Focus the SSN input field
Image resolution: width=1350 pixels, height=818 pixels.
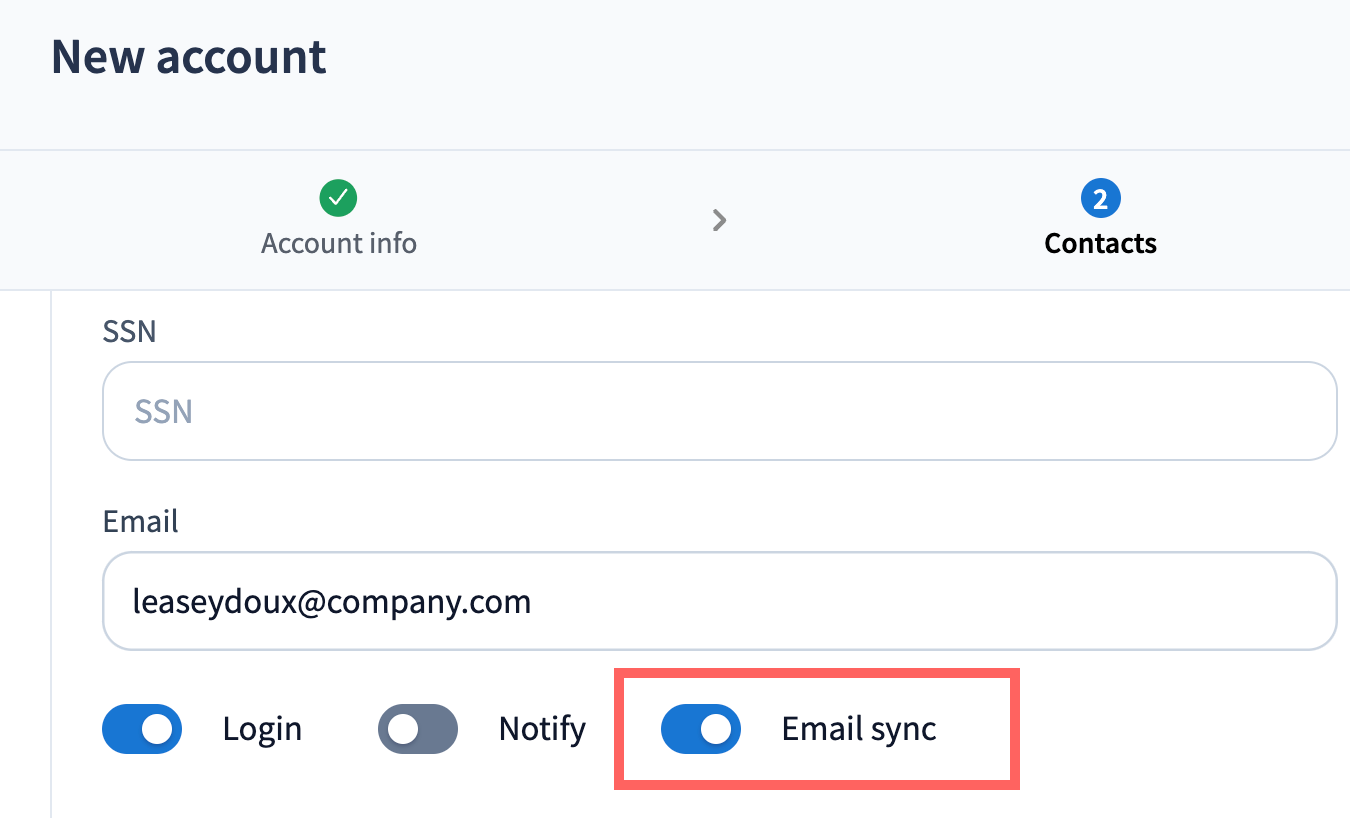719,411
